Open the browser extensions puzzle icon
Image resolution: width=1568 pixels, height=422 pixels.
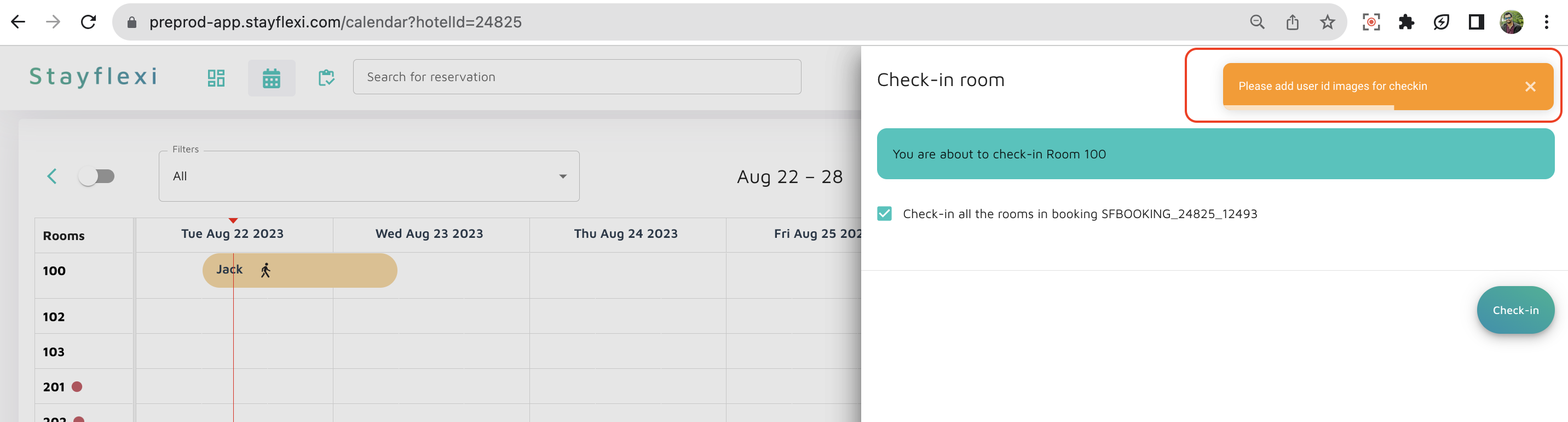pos(1406,22)
